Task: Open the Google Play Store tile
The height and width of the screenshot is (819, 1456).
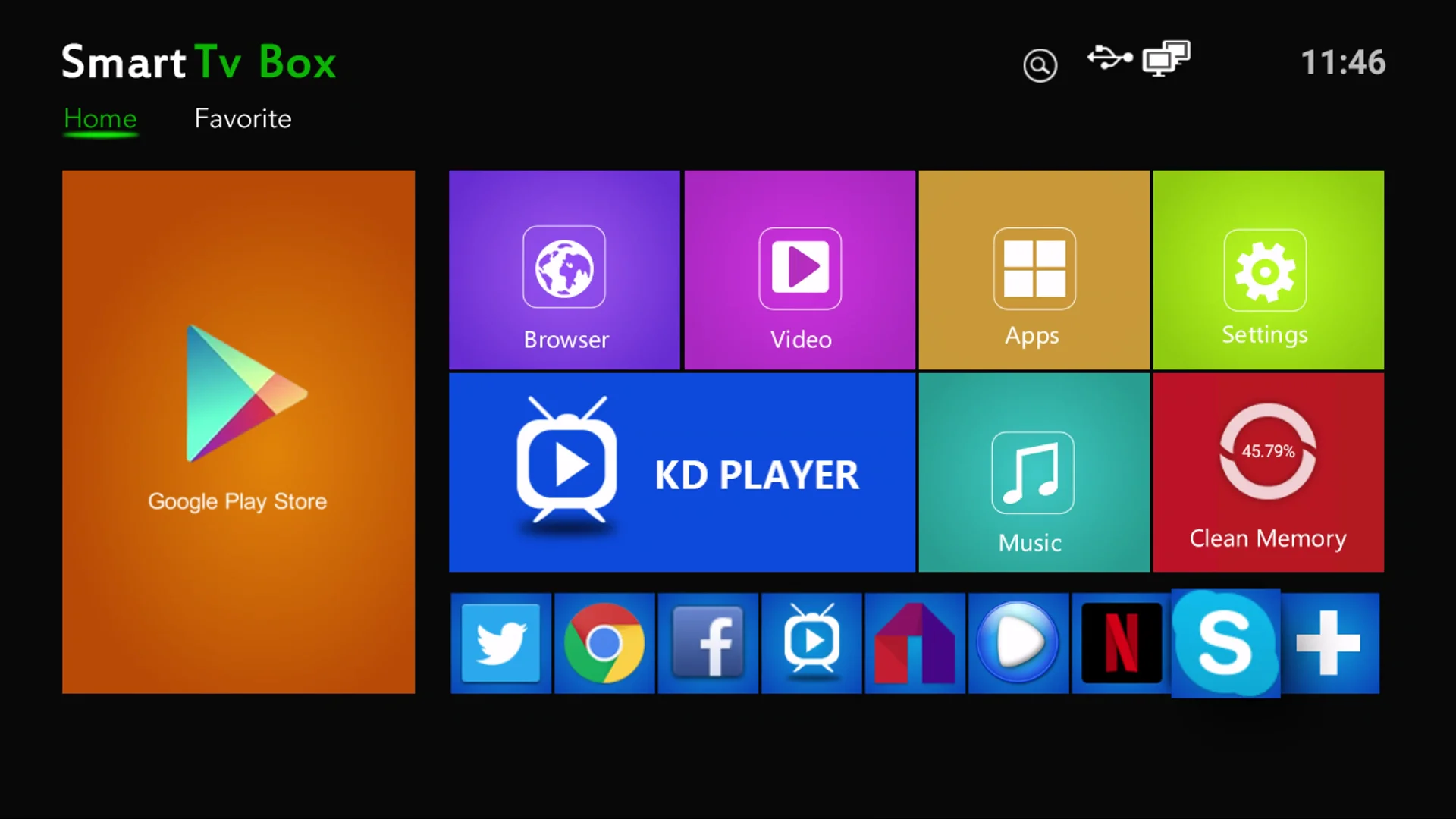Action: coord(238,431)
